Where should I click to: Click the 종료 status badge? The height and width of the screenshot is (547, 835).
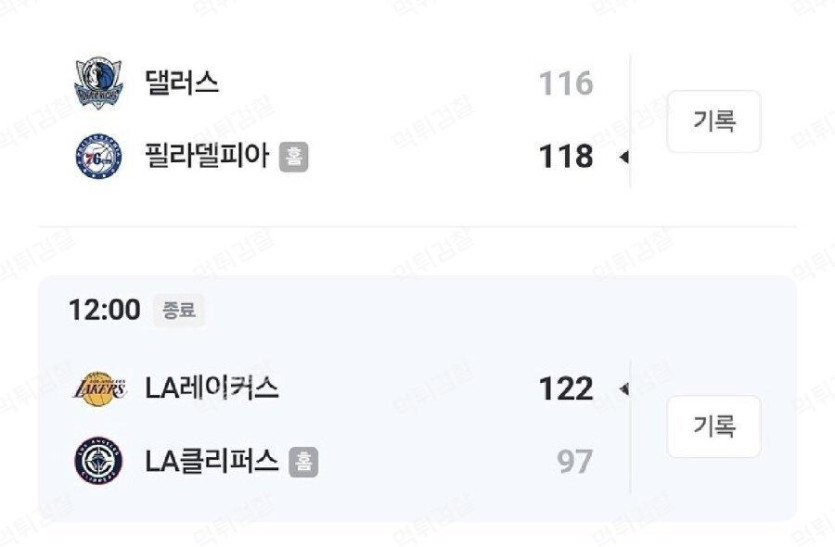point(179,310)
